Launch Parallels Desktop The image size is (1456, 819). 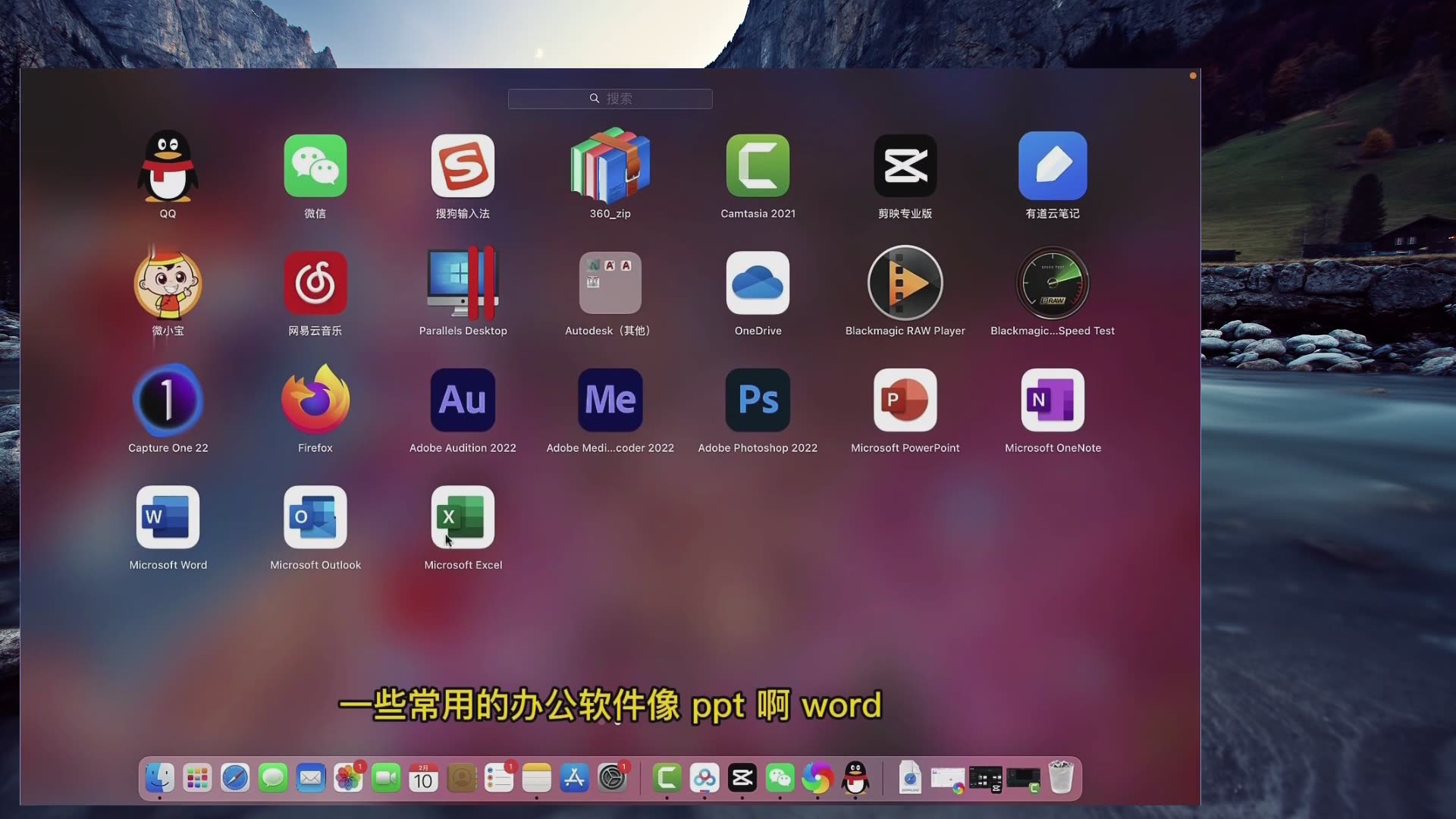(463, 282)
